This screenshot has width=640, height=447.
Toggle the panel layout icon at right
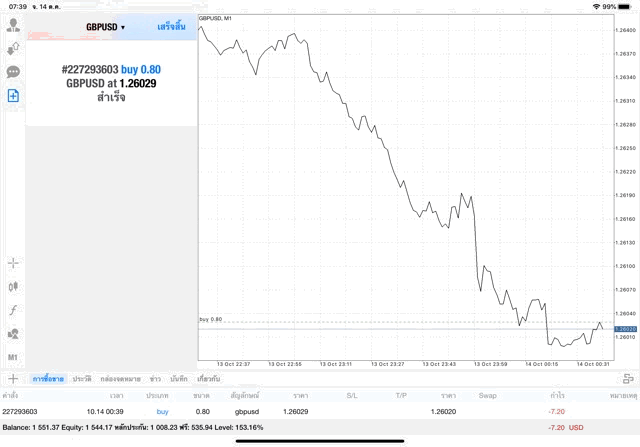[x=628, y=379]
